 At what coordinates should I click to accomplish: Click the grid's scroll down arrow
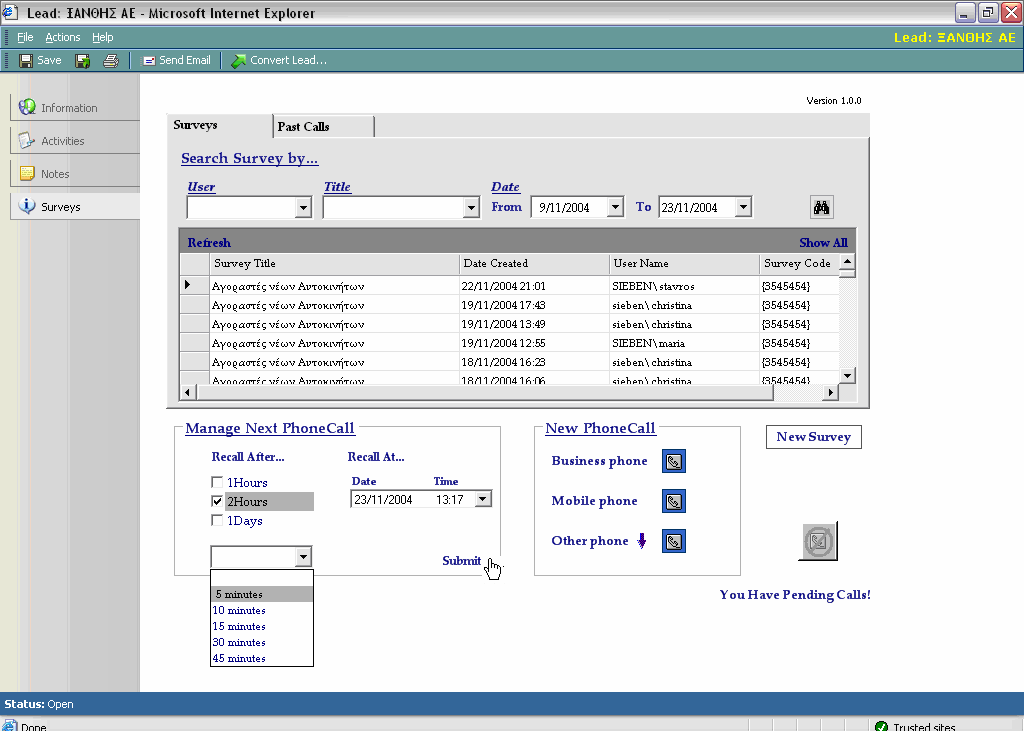847,376
